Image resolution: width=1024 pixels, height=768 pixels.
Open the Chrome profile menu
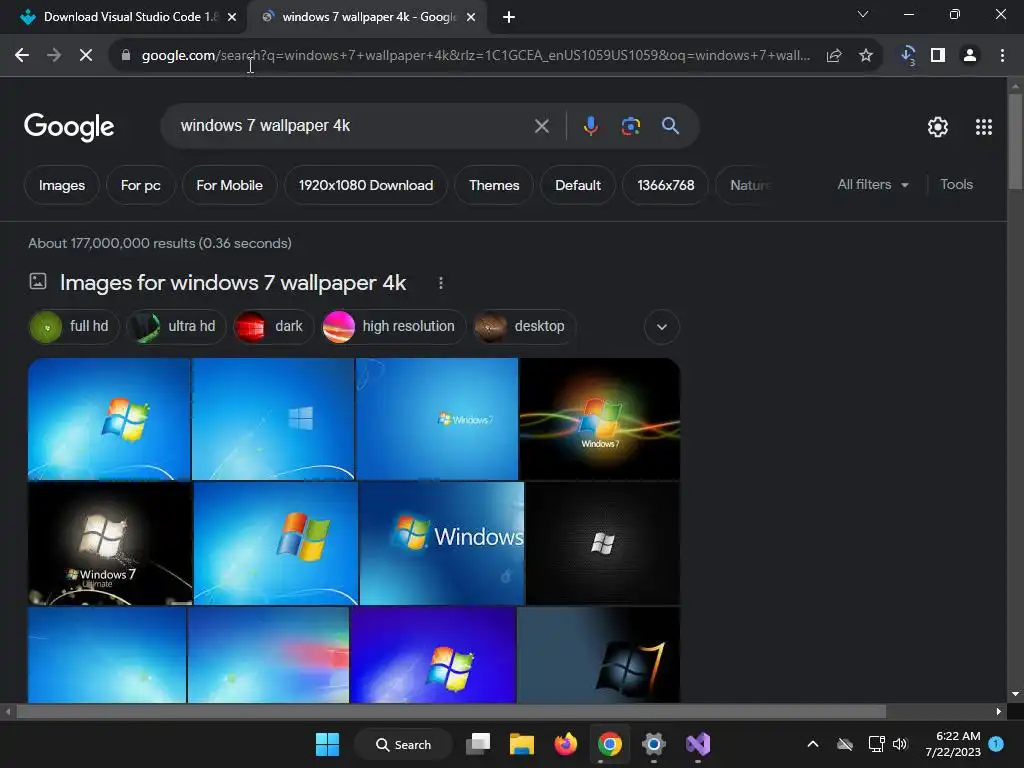970,56
